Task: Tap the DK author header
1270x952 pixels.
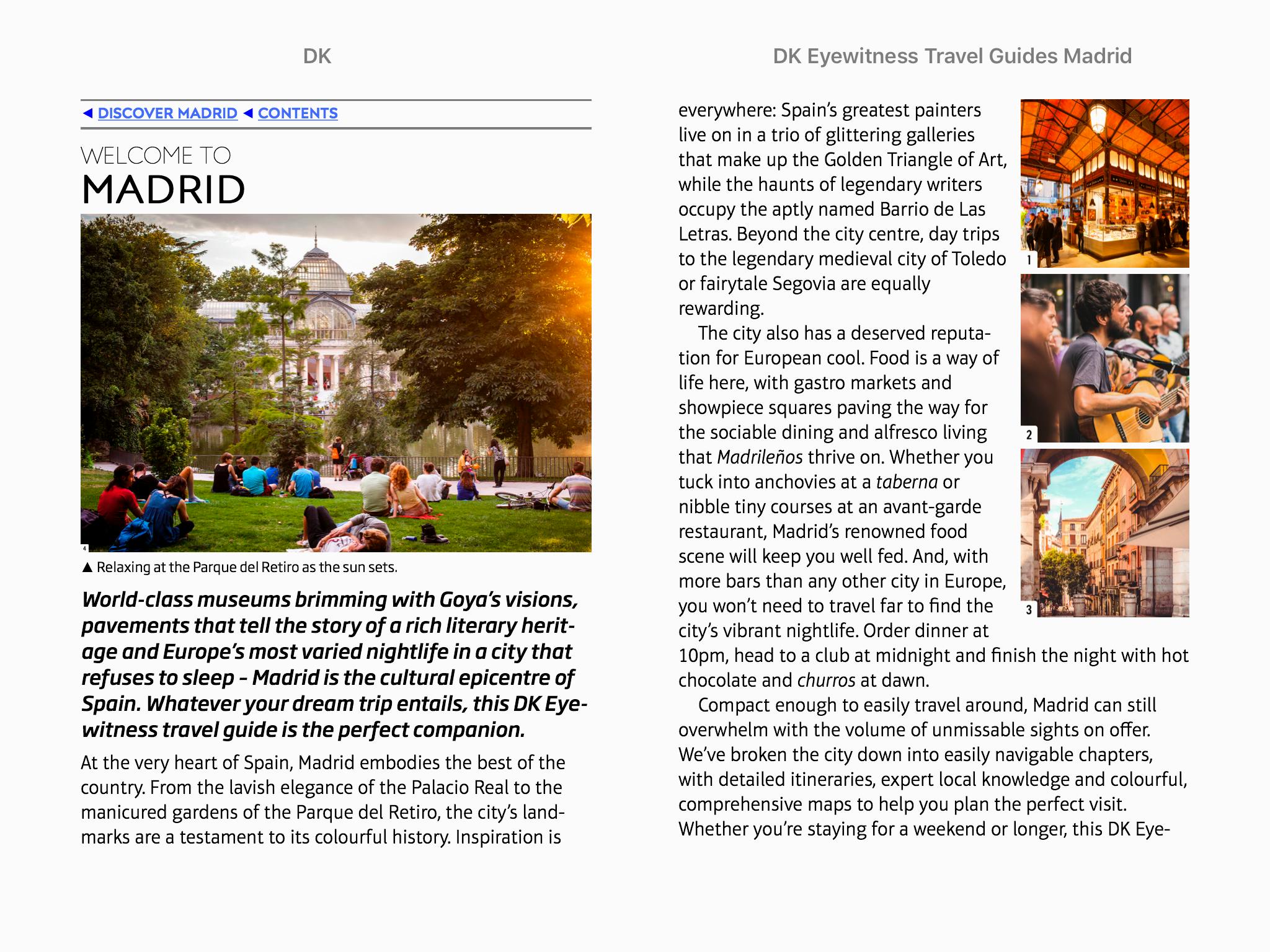Action: [317, 56]
